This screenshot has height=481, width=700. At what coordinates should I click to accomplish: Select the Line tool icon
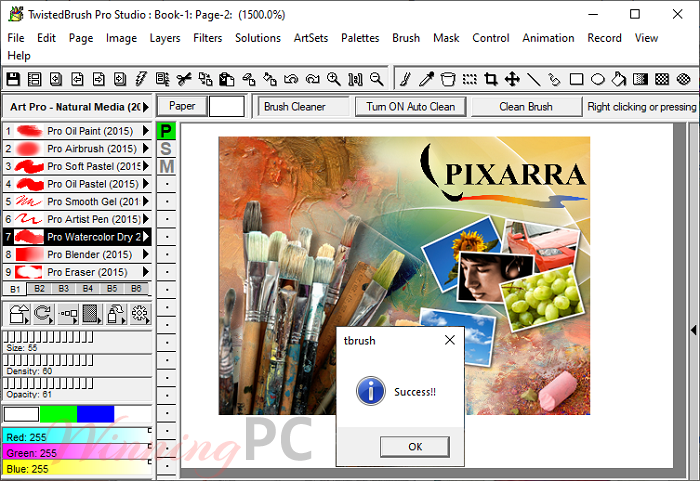533,79
